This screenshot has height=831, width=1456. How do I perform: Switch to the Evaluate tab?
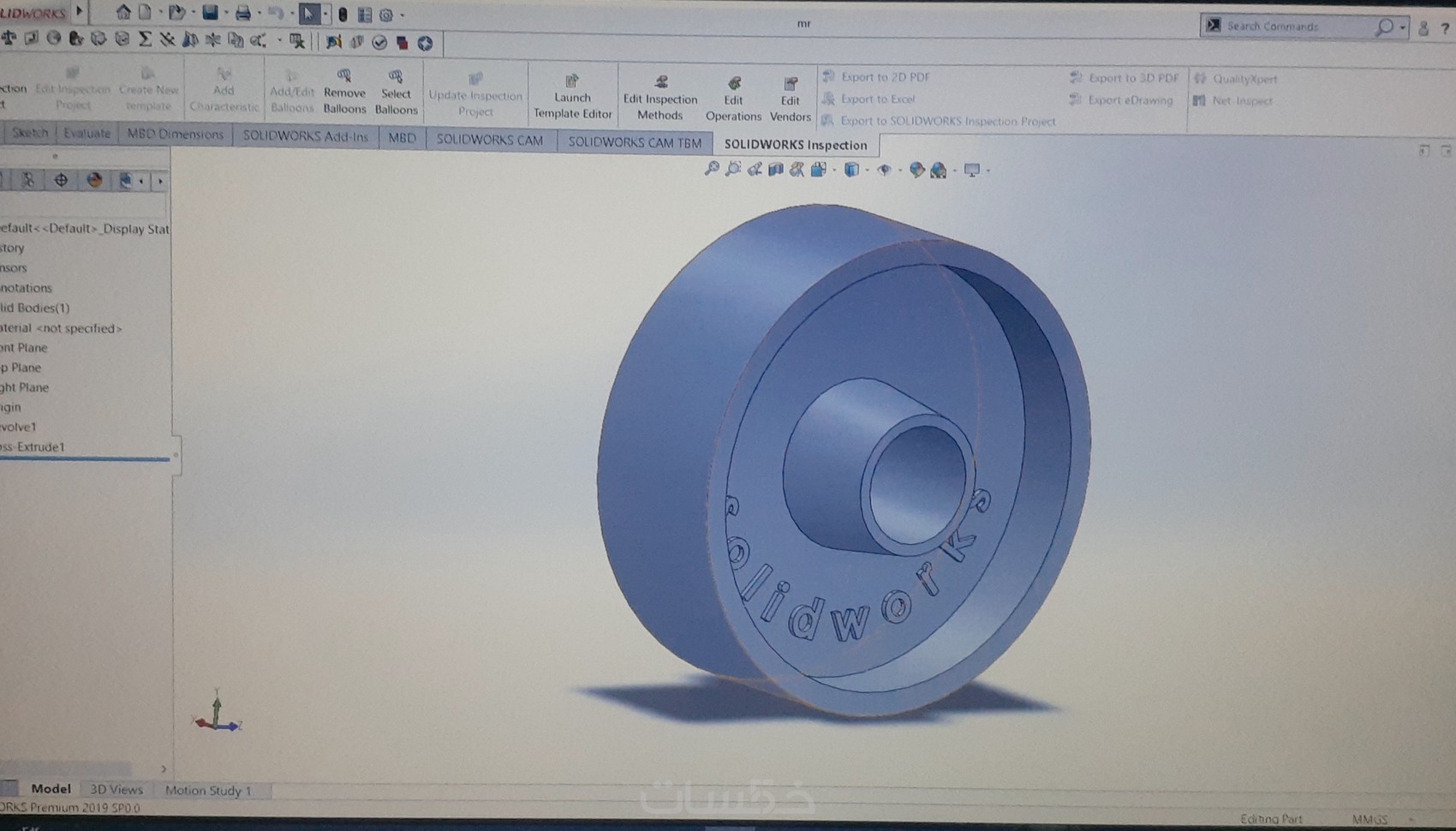(87, 133)
